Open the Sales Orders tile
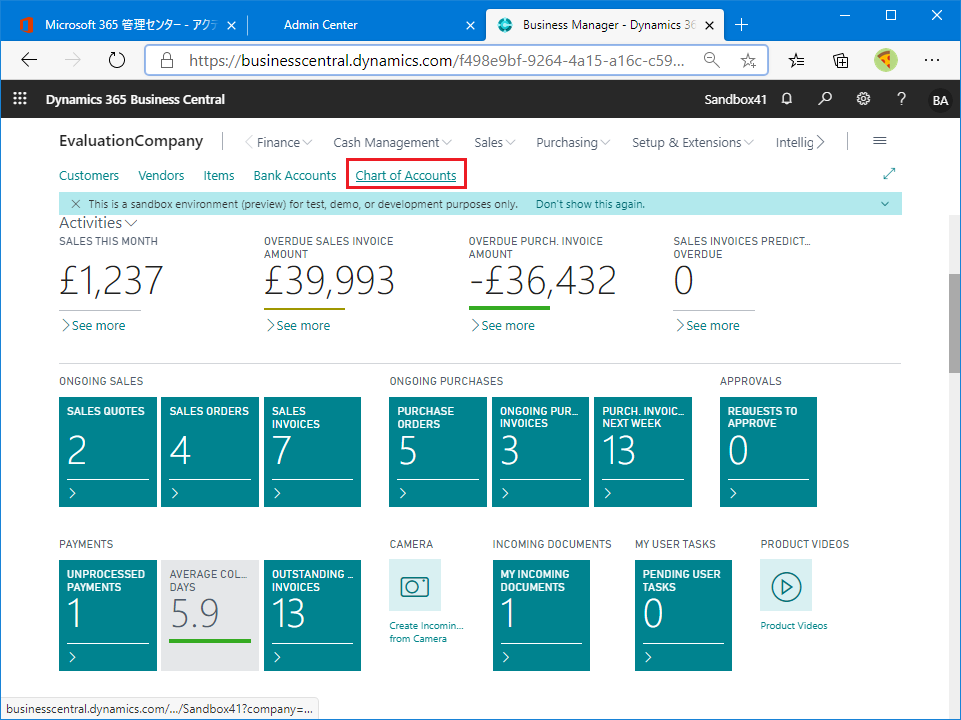This screenshot has width=961, height=720. pyautogui.click(x=210, y=452)
